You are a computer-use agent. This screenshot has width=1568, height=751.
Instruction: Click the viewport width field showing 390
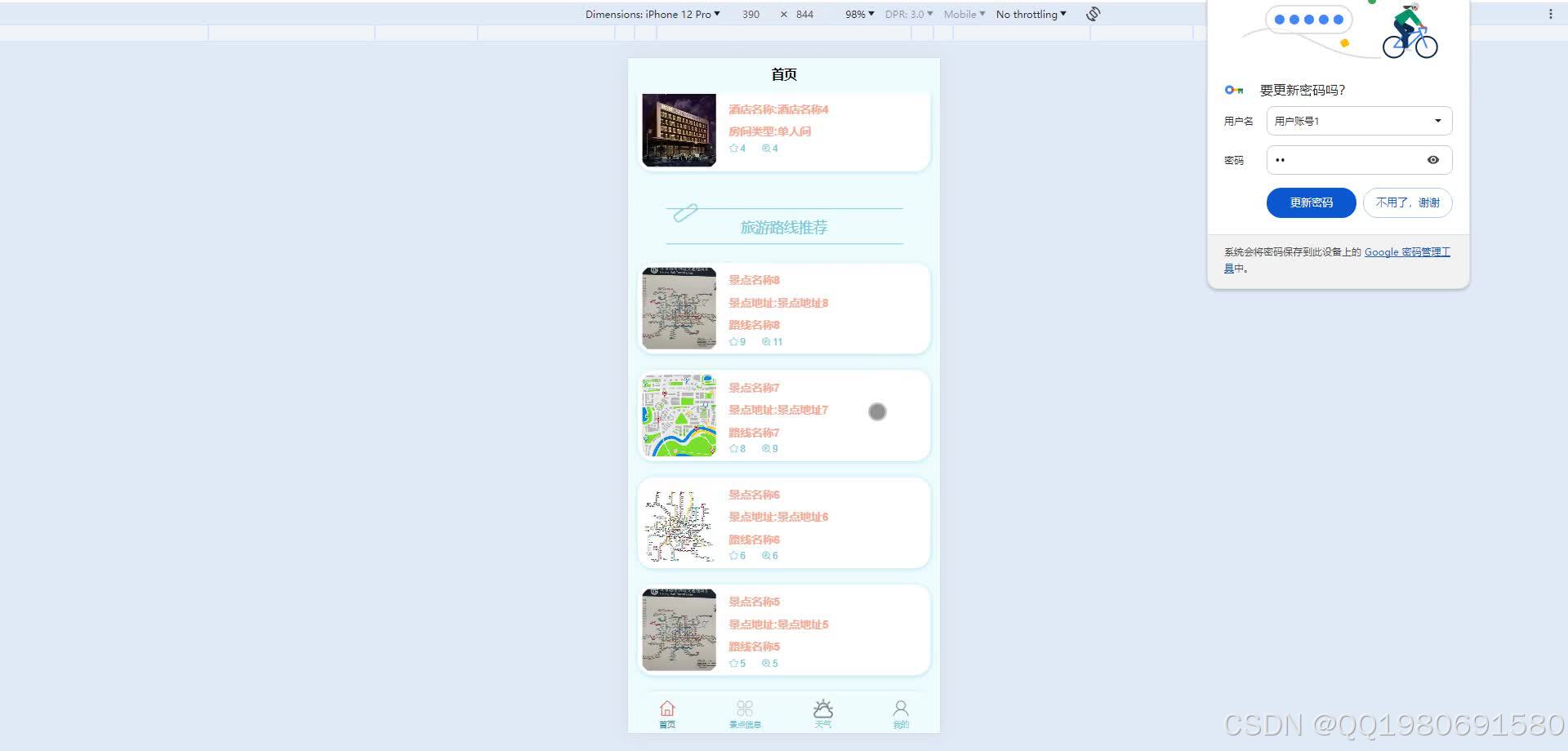(751, 14)
